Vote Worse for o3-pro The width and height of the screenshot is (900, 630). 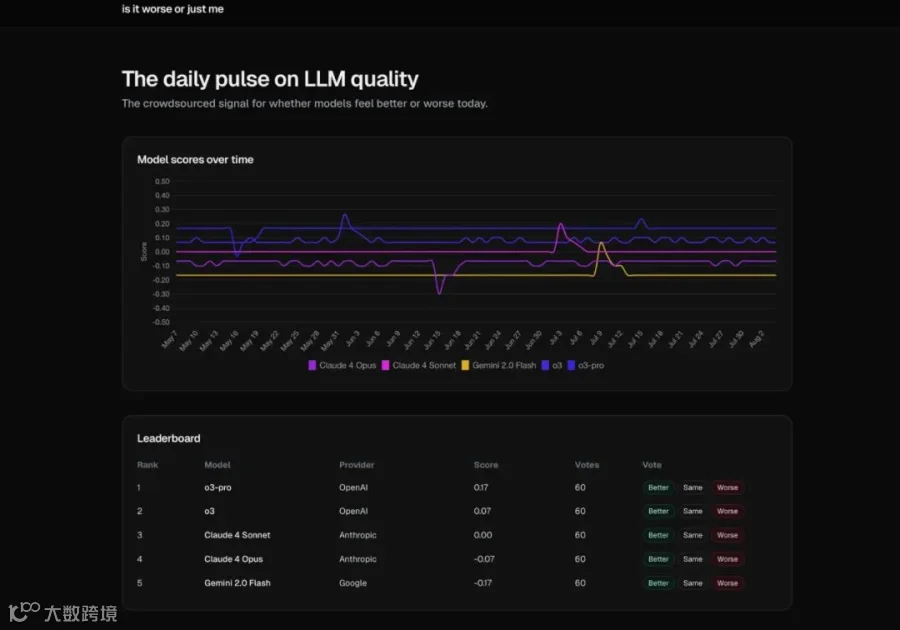click(x=727, y=487)
